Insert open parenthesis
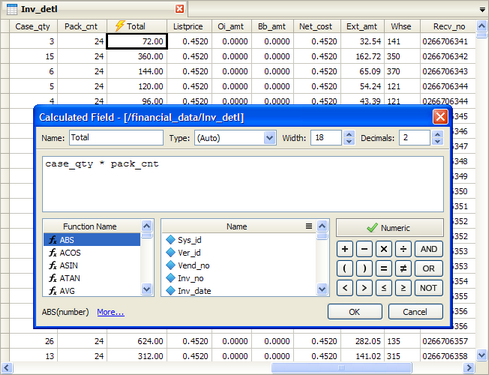This screenshot has width=489, height=375. (345, 268)
